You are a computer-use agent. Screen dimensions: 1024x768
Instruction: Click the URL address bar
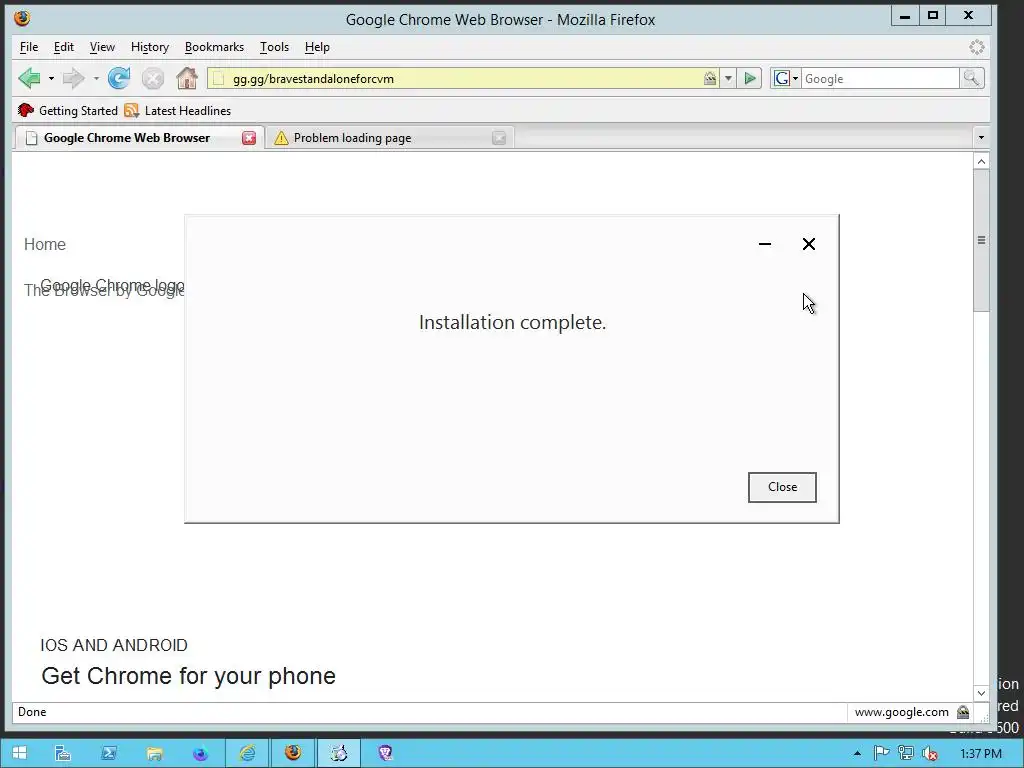[464, 78]
